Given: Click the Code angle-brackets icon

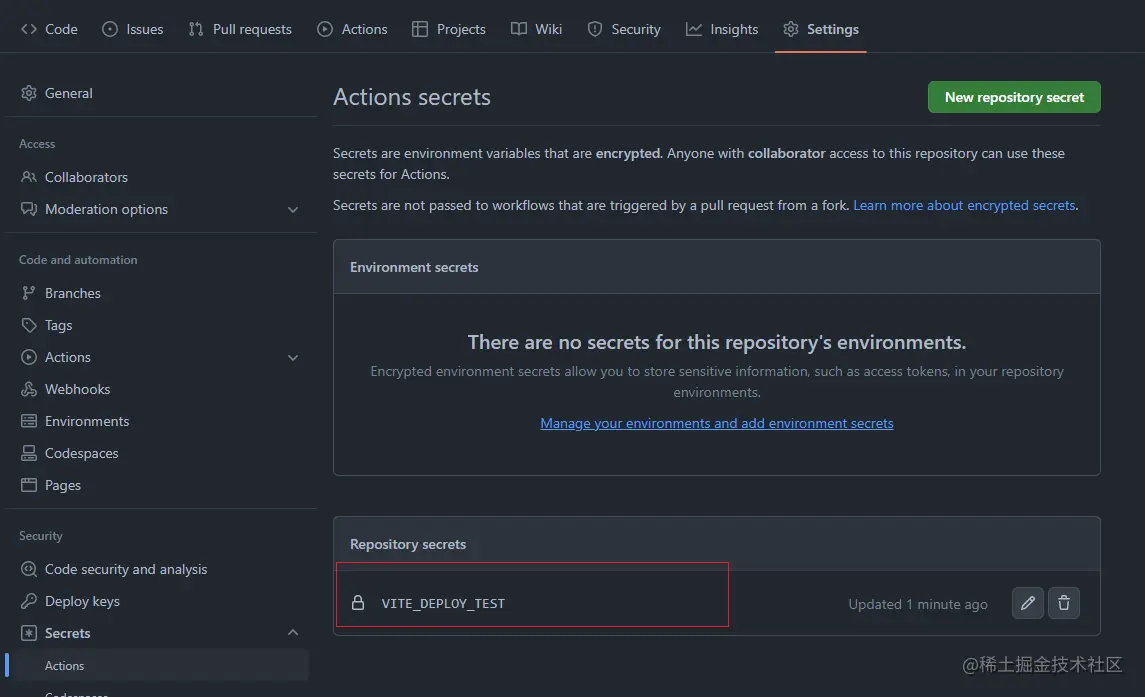Looking at the screenshot, I should tap(28, 29).
